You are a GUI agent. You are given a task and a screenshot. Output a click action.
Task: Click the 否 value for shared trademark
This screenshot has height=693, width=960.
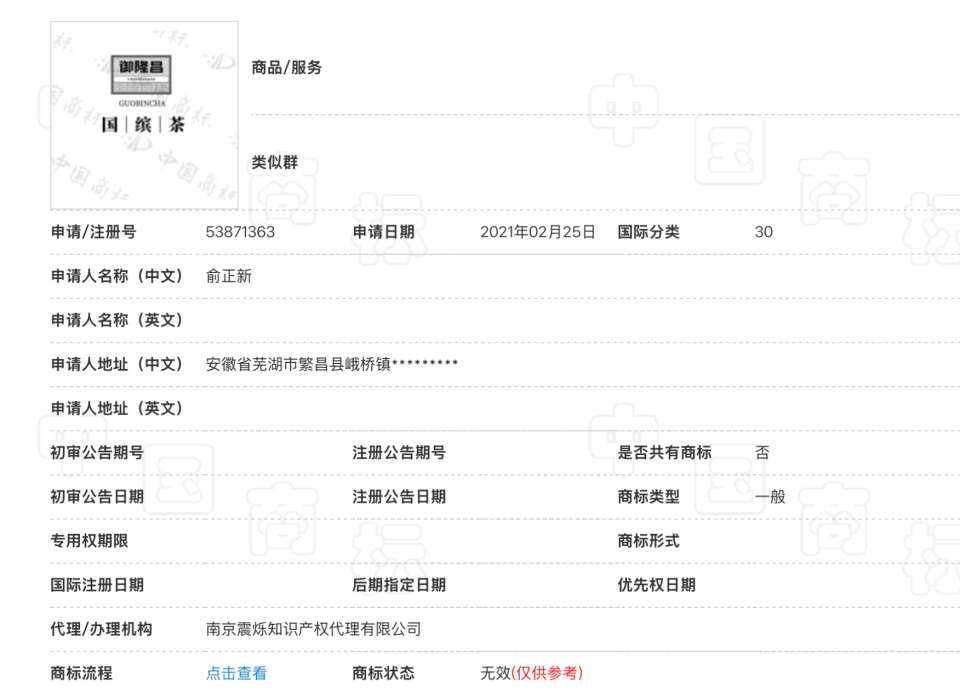(x=762, y=453)
